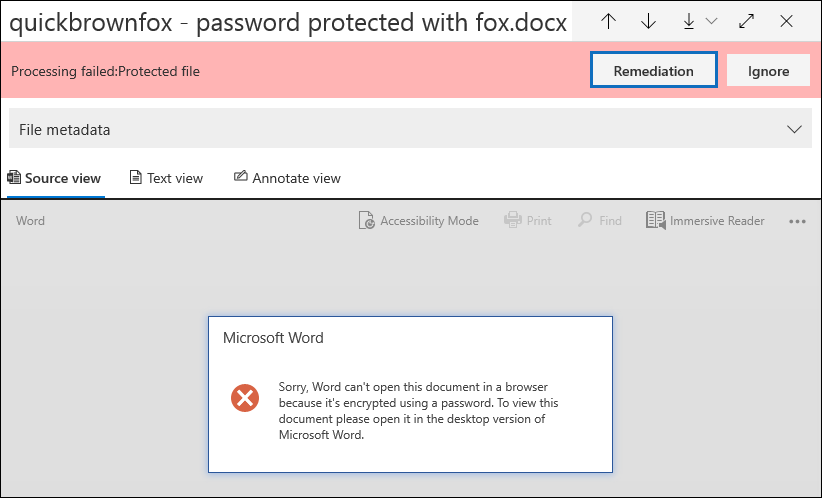Viewport: 822px width, 498px height.
Task: Expand the File metadata section
Action: 795,130
